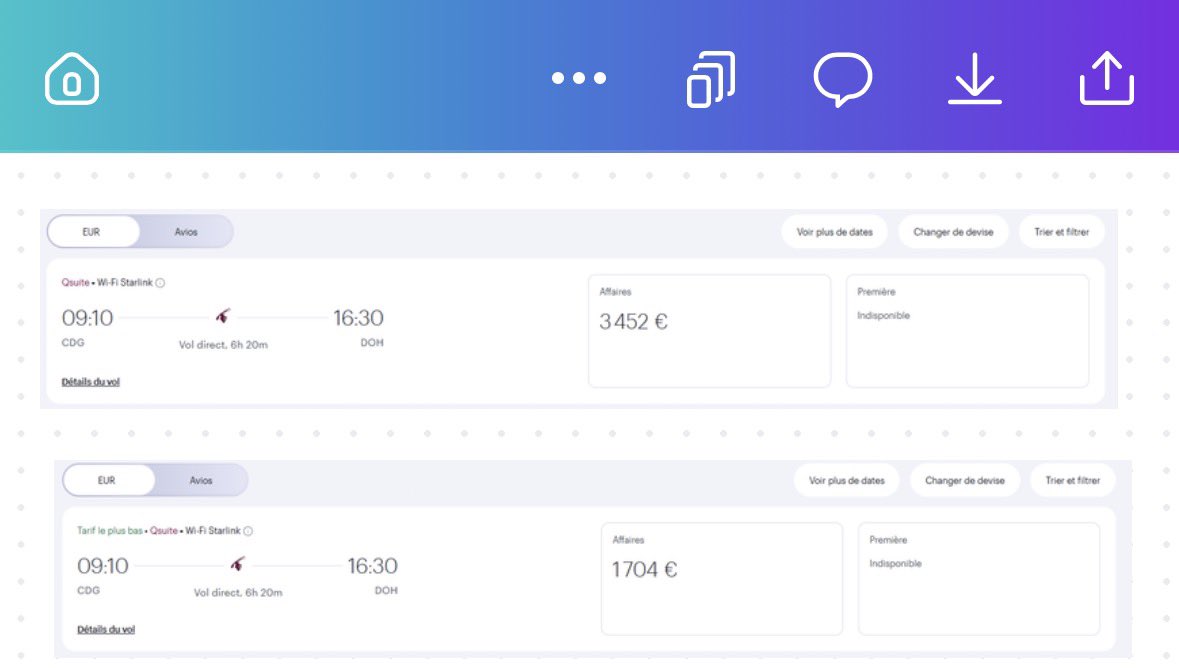
Task: Click the Tarif le plus bas label
Action: click(x=110, y=531)
